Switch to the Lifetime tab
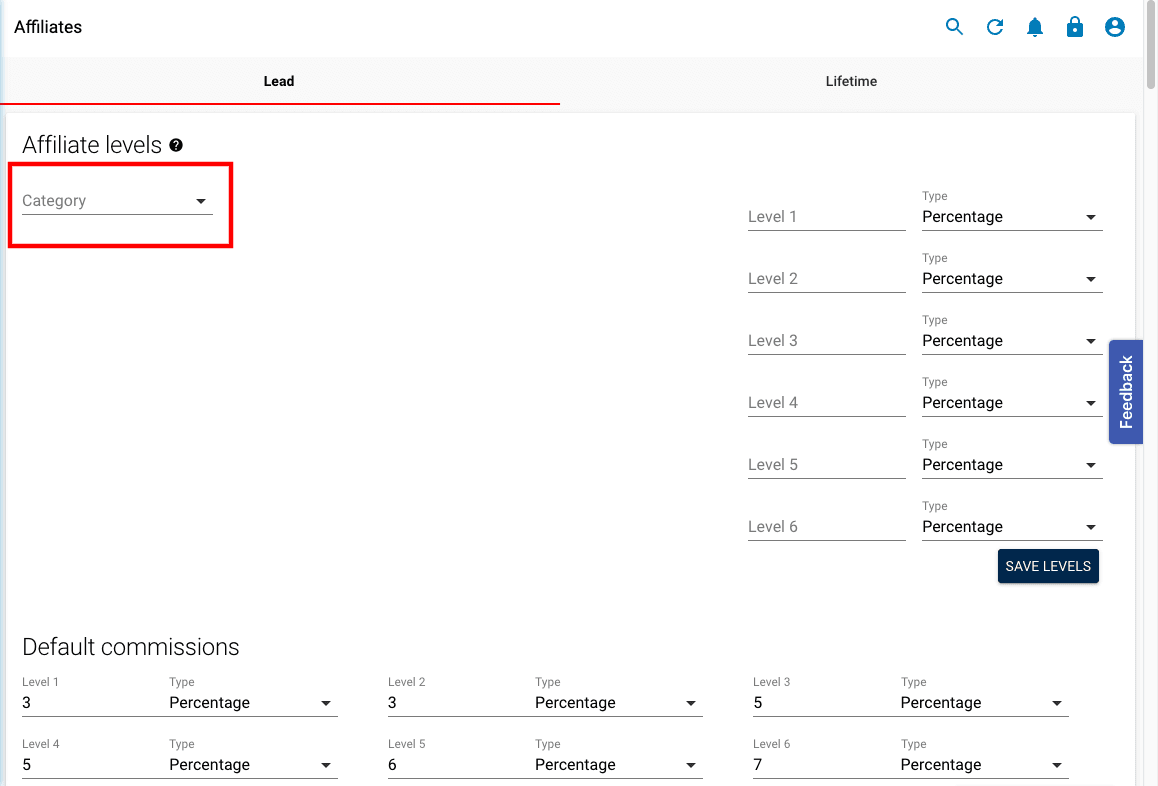This screenshot has width=1158, height=786. [x=851, y=81]
